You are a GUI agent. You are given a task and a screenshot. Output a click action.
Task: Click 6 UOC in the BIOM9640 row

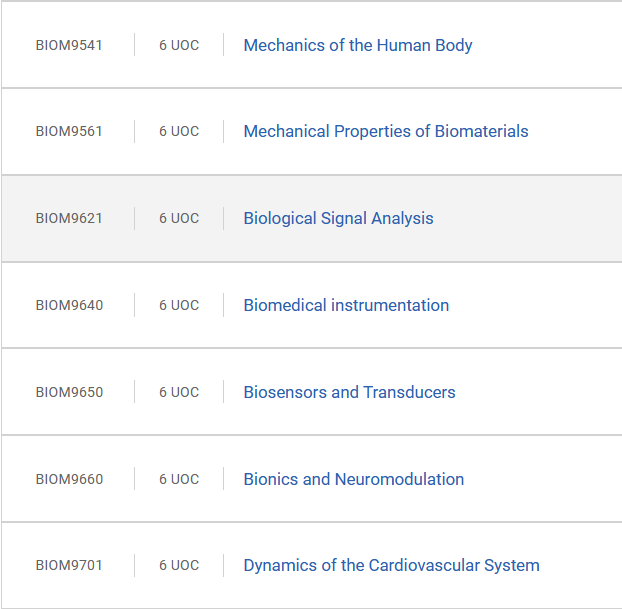tap(179, 305)
